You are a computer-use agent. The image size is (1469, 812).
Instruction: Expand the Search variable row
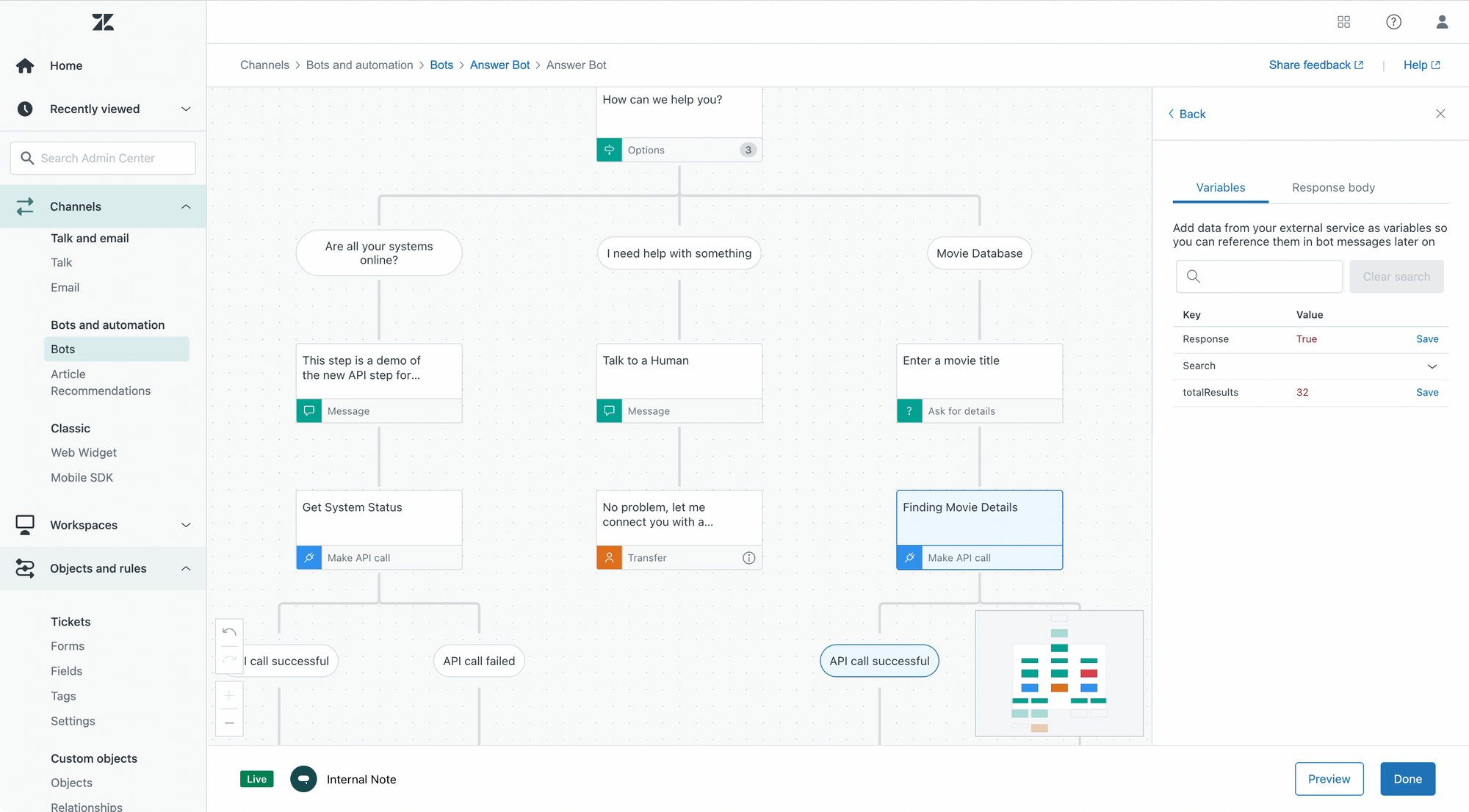pyautogui.click(x=1432, y=366)
